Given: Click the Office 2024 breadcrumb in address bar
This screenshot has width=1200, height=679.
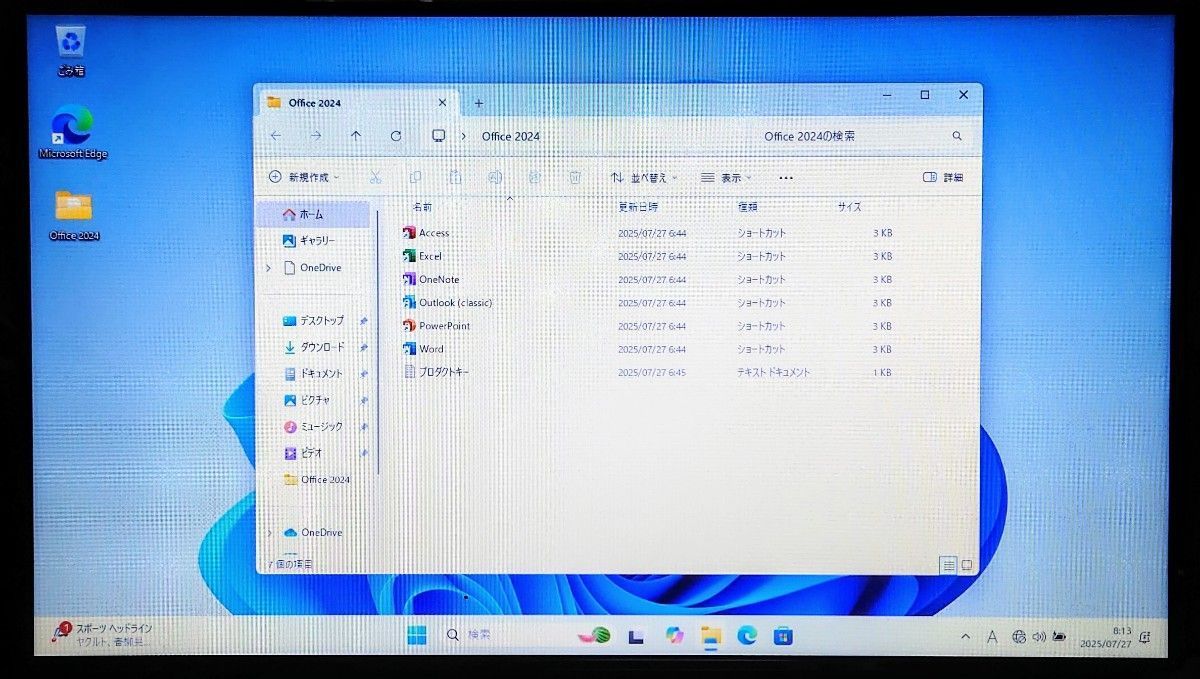Looking at the screenshot, I should point(511,136).
